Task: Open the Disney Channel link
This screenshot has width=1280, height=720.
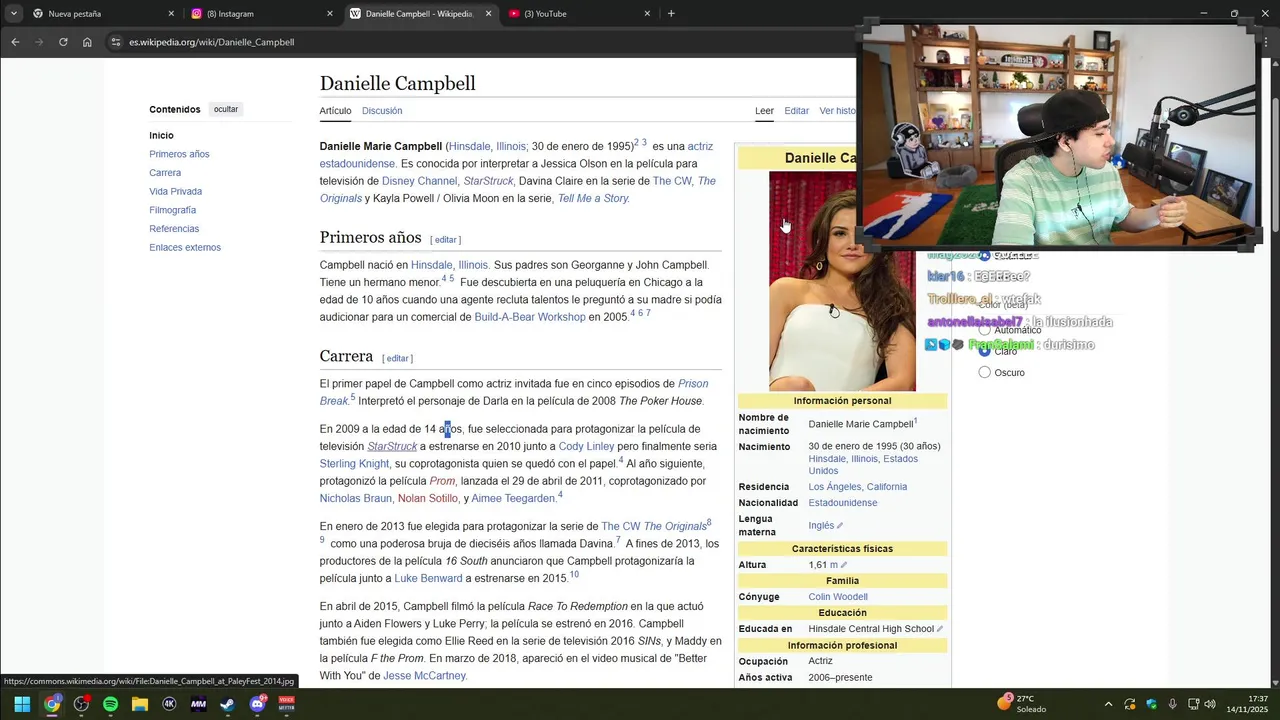Action: pos(419,181)
